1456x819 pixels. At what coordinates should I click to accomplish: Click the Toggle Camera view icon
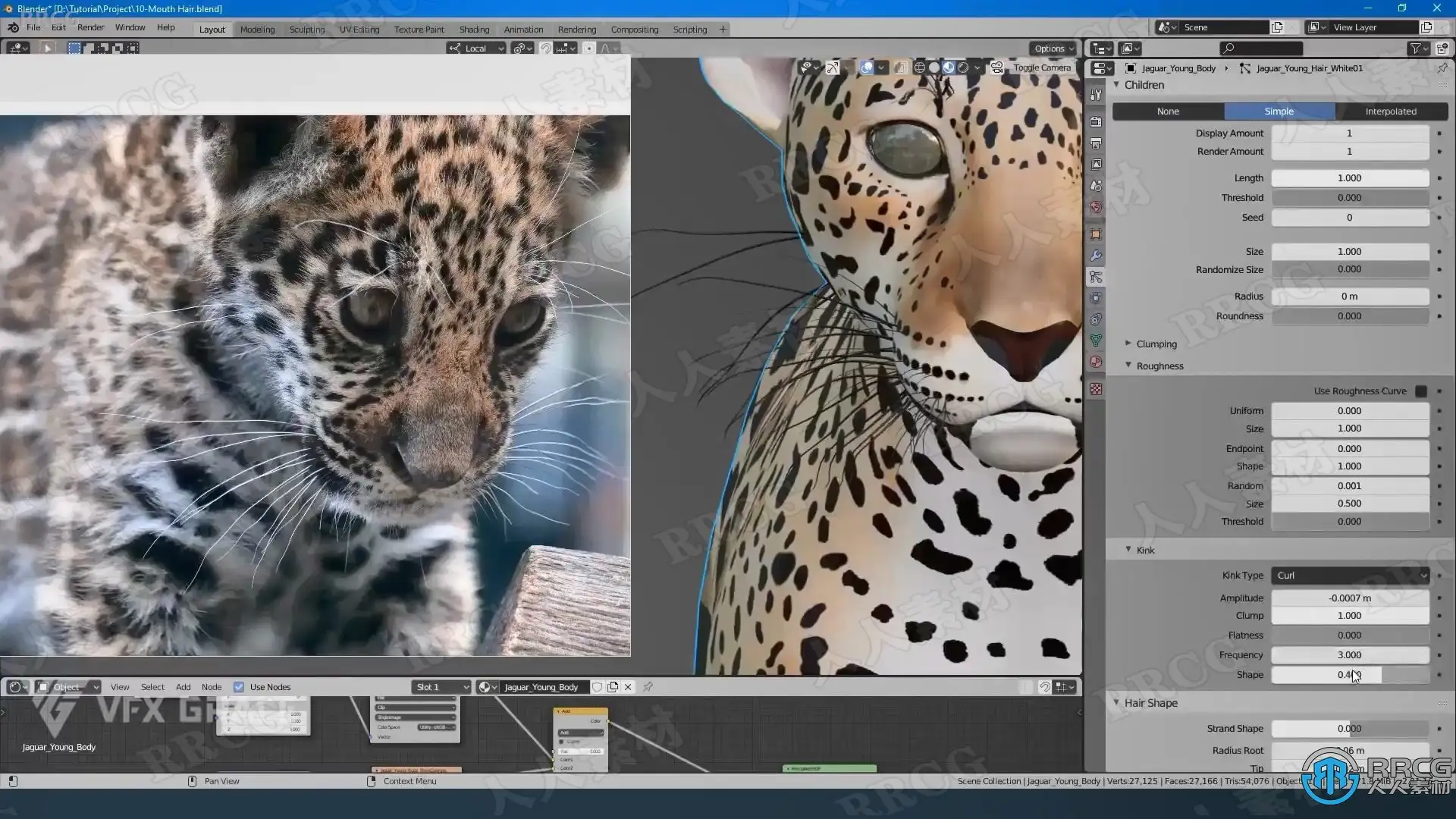click(x=997, y=67)
